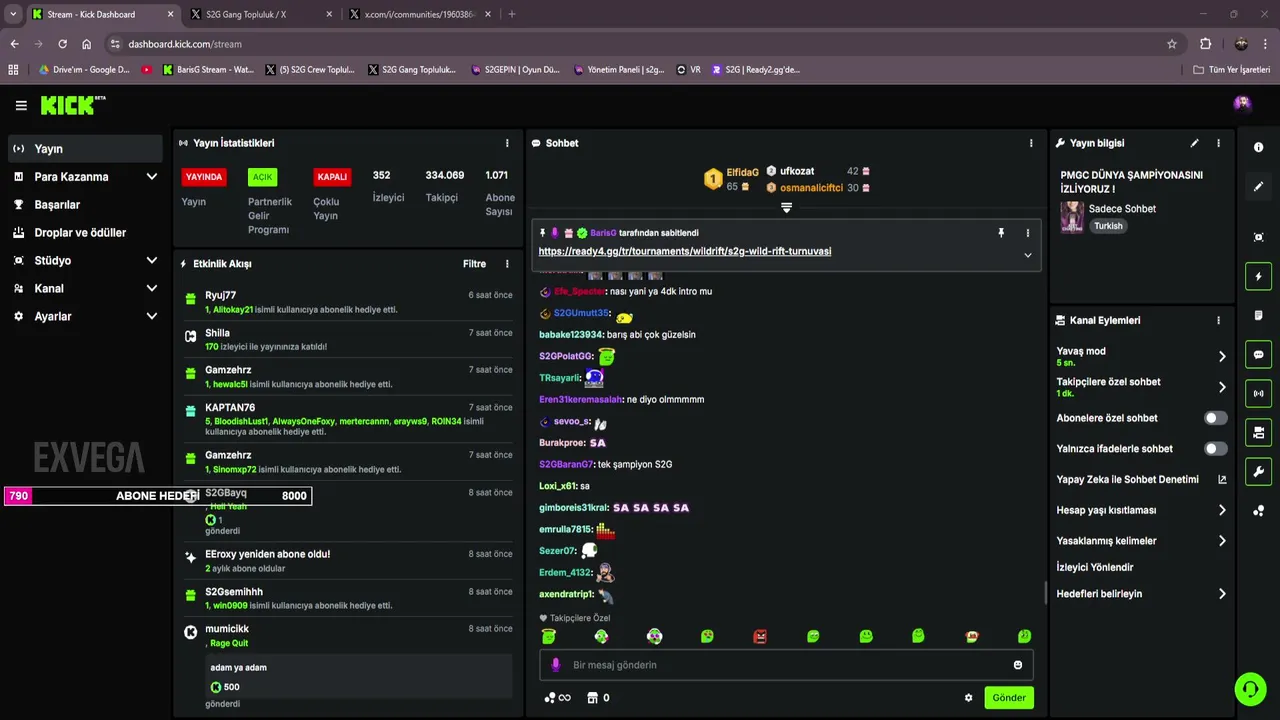Click username ElfidaG in the leaderboard
This screenshot has height=720, width=1280.
click(742, 173)
